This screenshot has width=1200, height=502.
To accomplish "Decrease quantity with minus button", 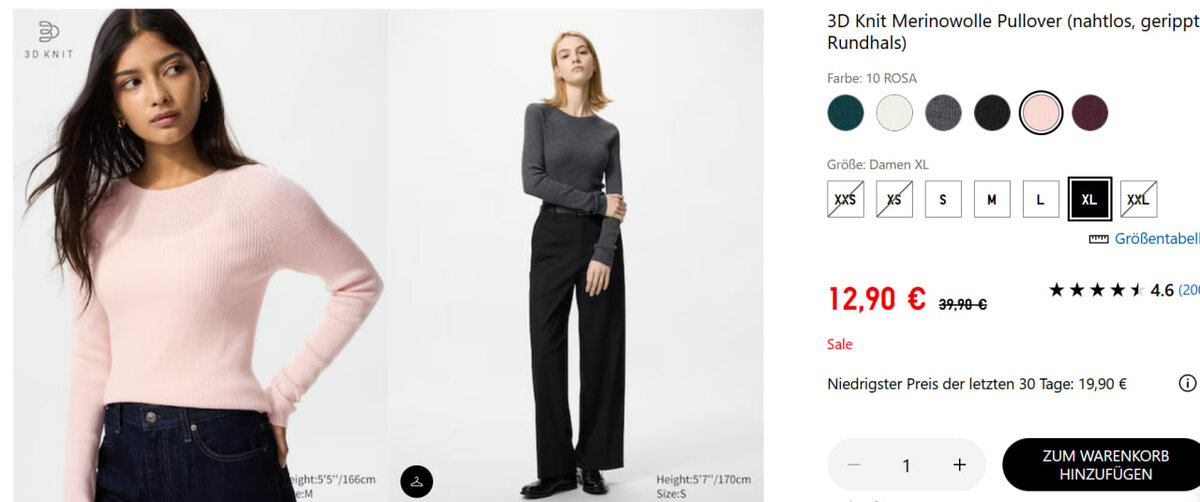I will (x=853, y=465).
